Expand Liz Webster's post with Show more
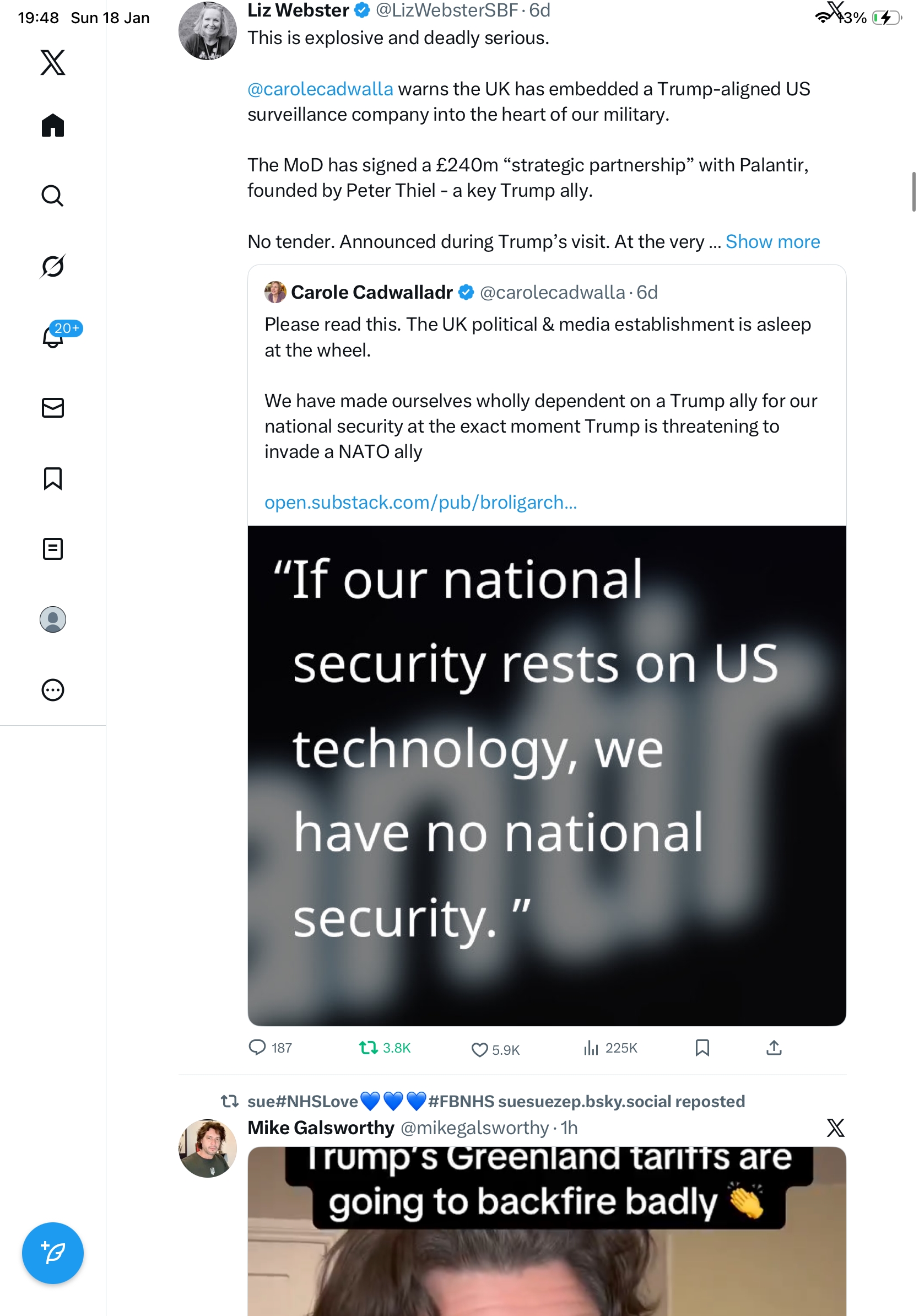919x1316 pixels. point(772,242)
